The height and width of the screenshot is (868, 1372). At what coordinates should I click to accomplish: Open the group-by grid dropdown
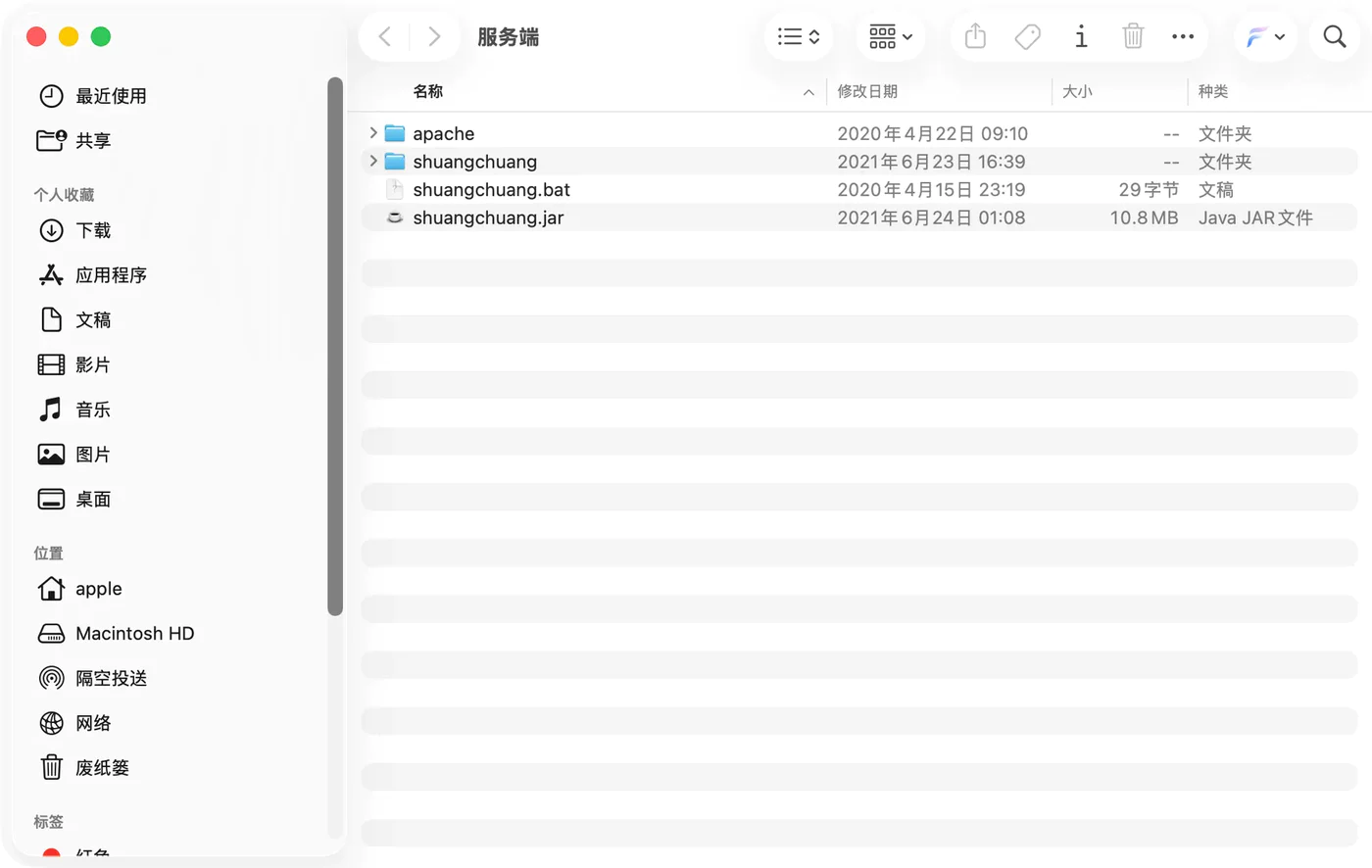pos(891,37)
